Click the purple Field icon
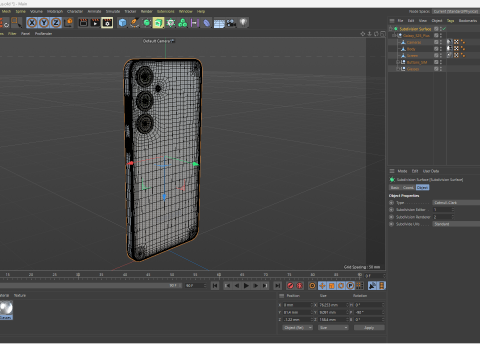Image resolution: width=480 pixels, height=360 pixels. tap(195, 23)
